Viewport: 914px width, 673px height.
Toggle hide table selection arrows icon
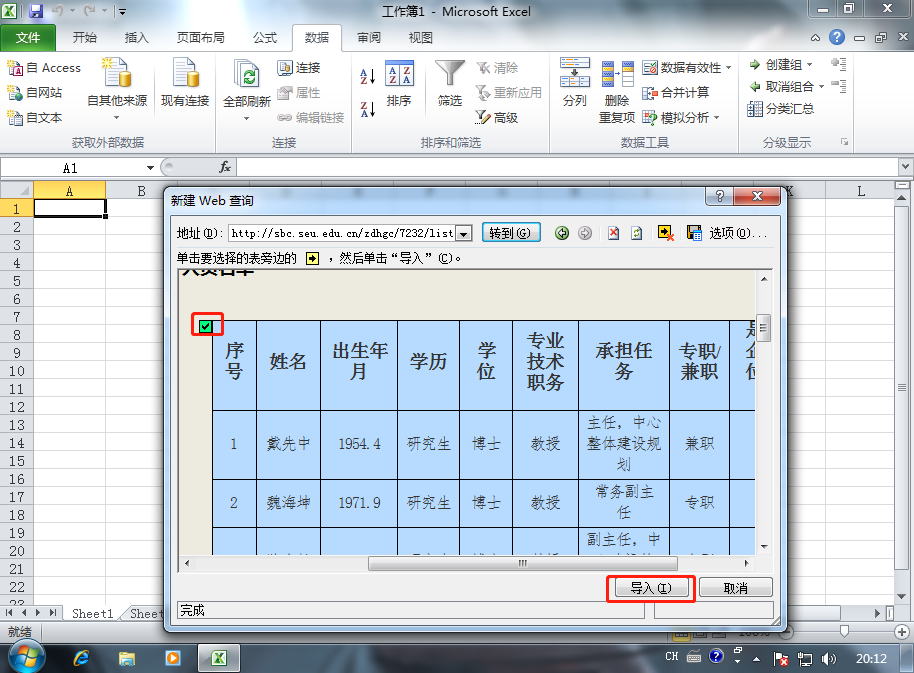[666, 234]
